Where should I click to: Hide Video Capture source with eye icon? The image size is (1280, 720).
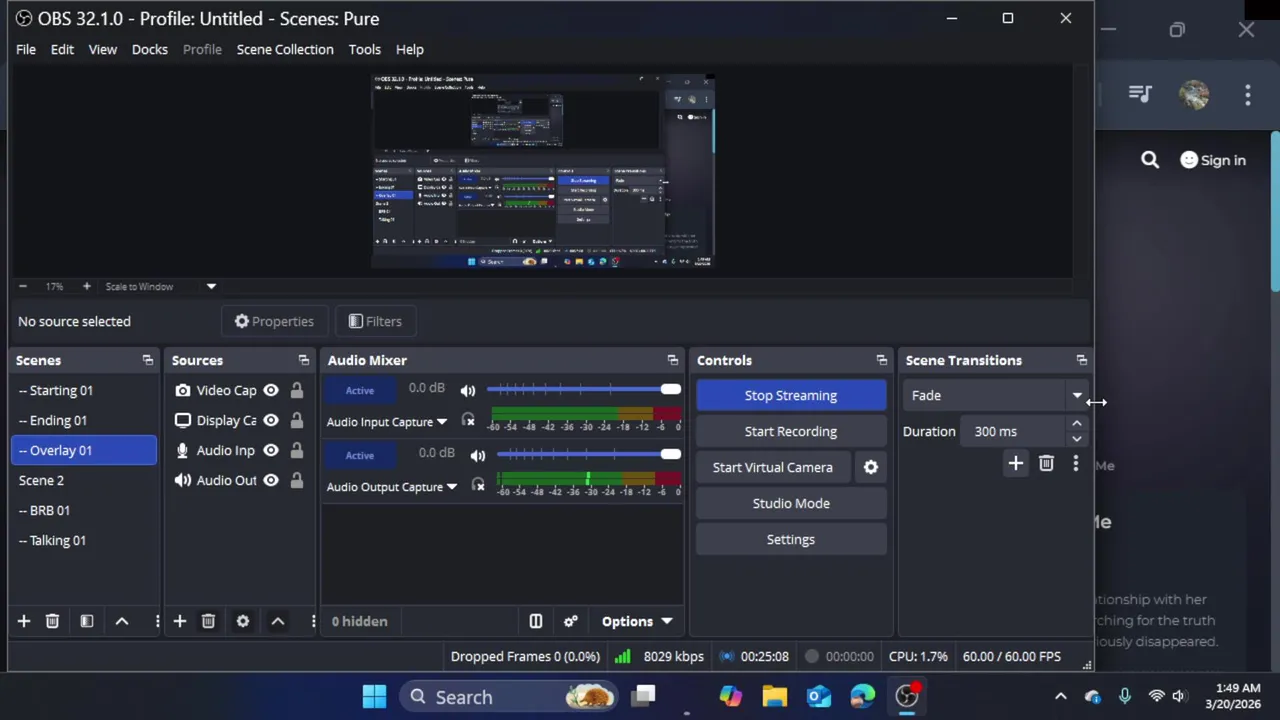271,390
